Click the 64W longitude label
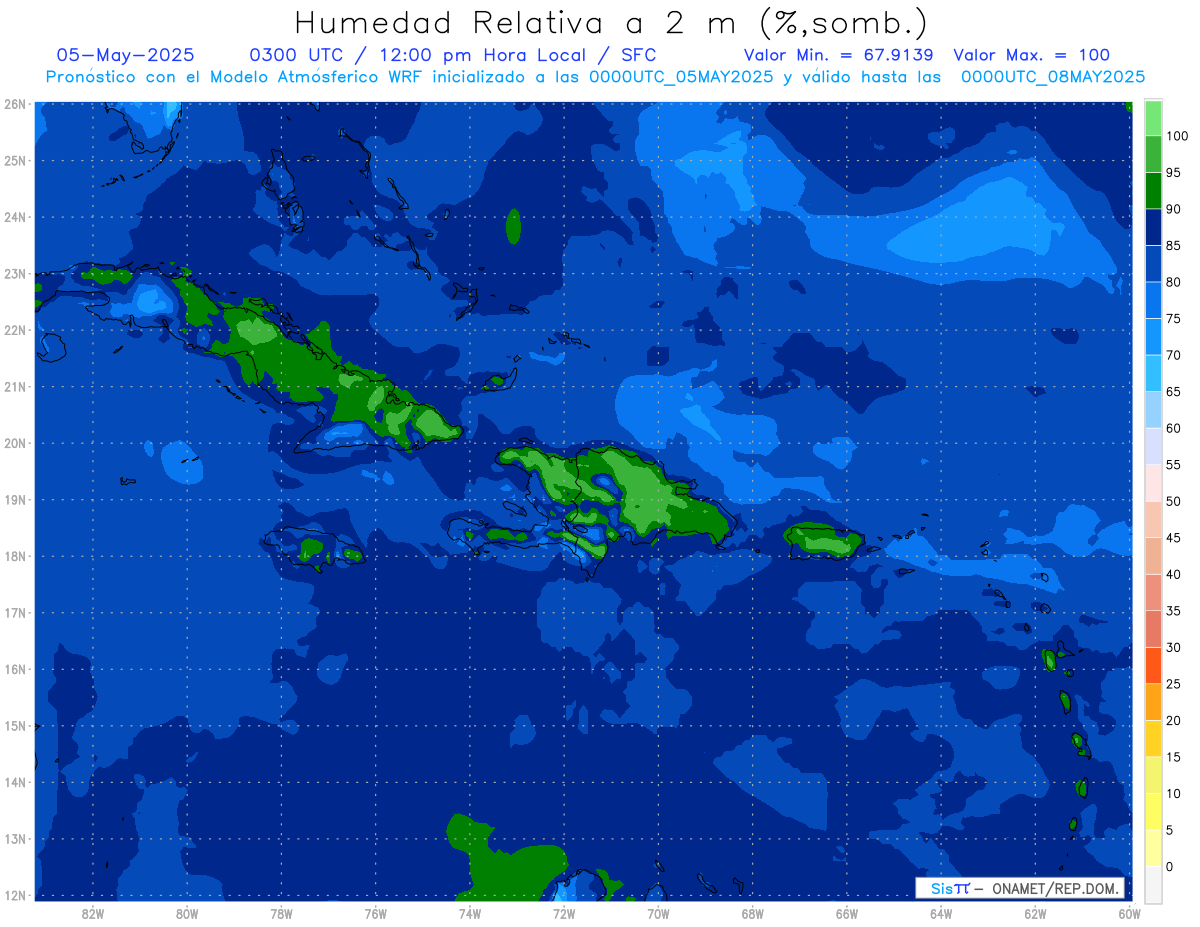The height and width of the screenshot is (927, 1200). 941,914
